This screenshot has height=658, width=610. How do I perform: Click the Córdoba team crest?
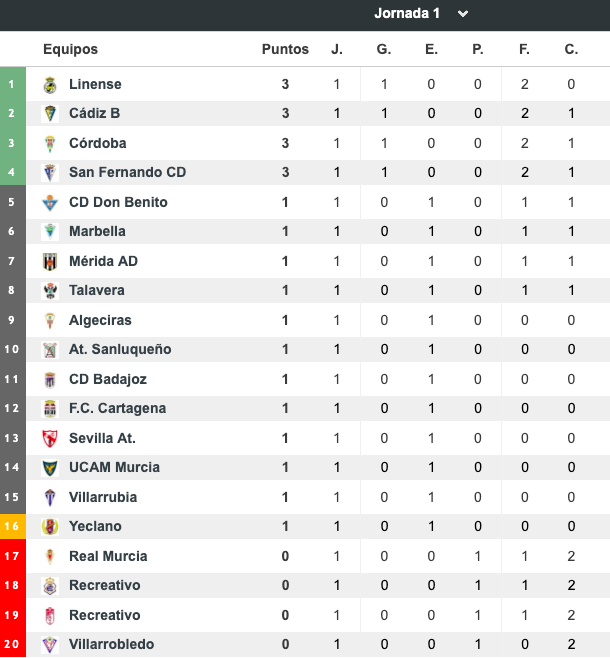click(50, 144)
